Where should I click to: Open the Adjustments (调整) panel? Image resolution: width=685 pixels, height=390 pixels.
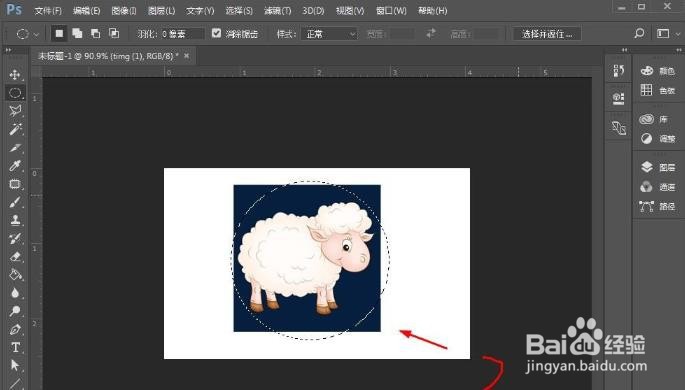(658, 139)
